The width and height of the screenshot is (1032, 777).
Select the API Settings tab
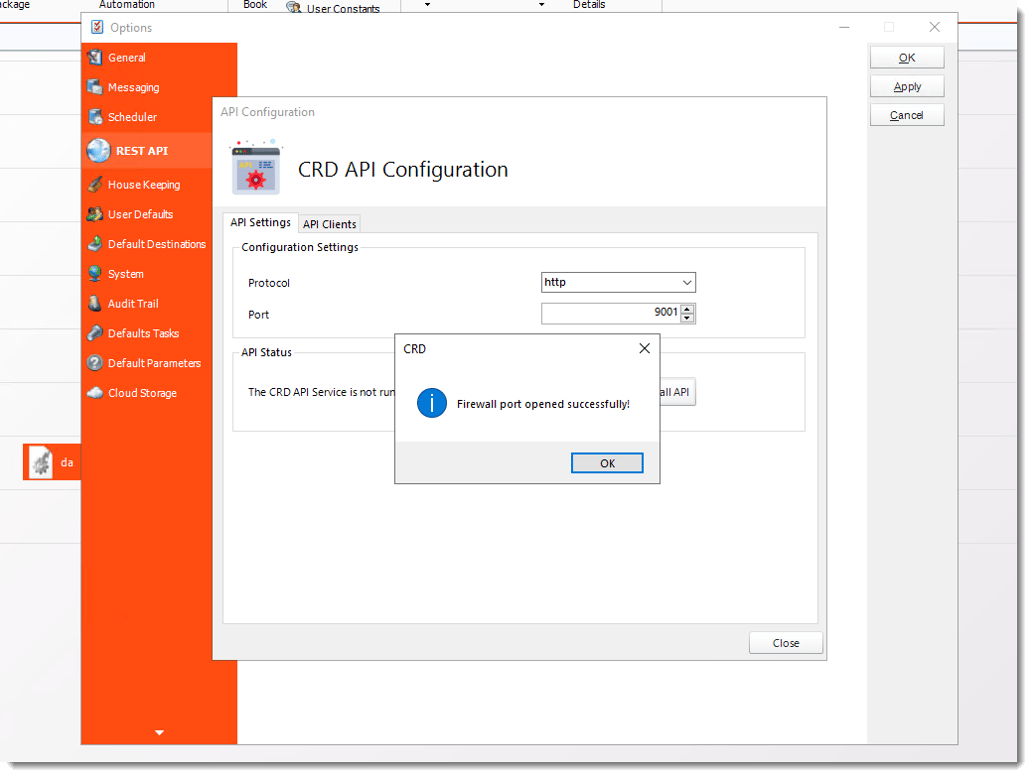pyautogui.click(x=260, y=222)
